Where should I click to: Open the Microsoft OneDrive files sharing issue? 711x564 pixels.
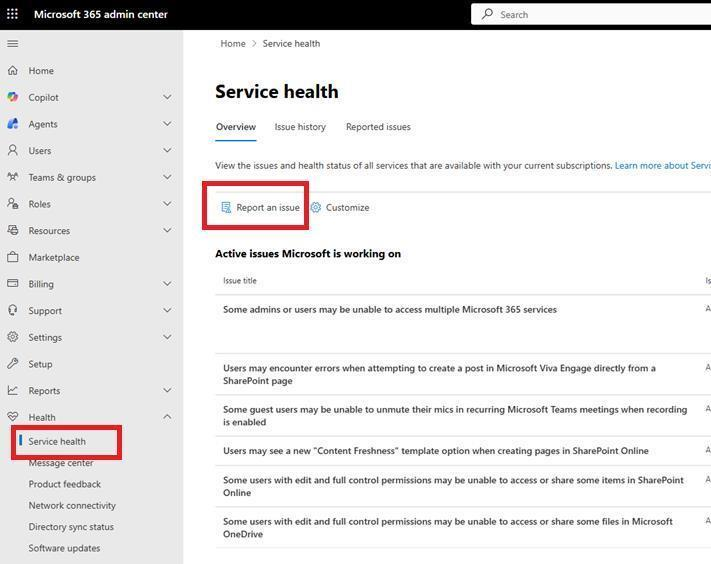coord(448,528)
